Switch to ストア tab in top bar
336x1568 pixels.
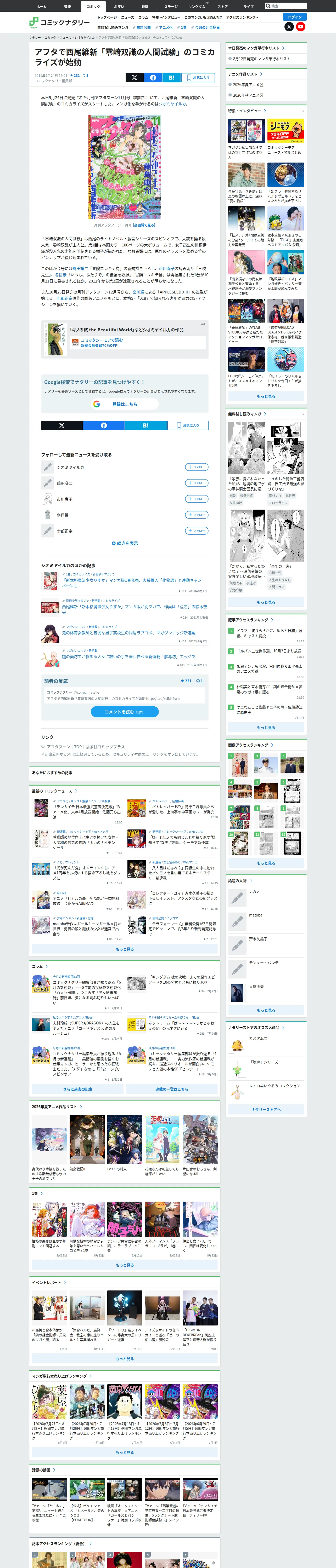[x=223, y=7]
